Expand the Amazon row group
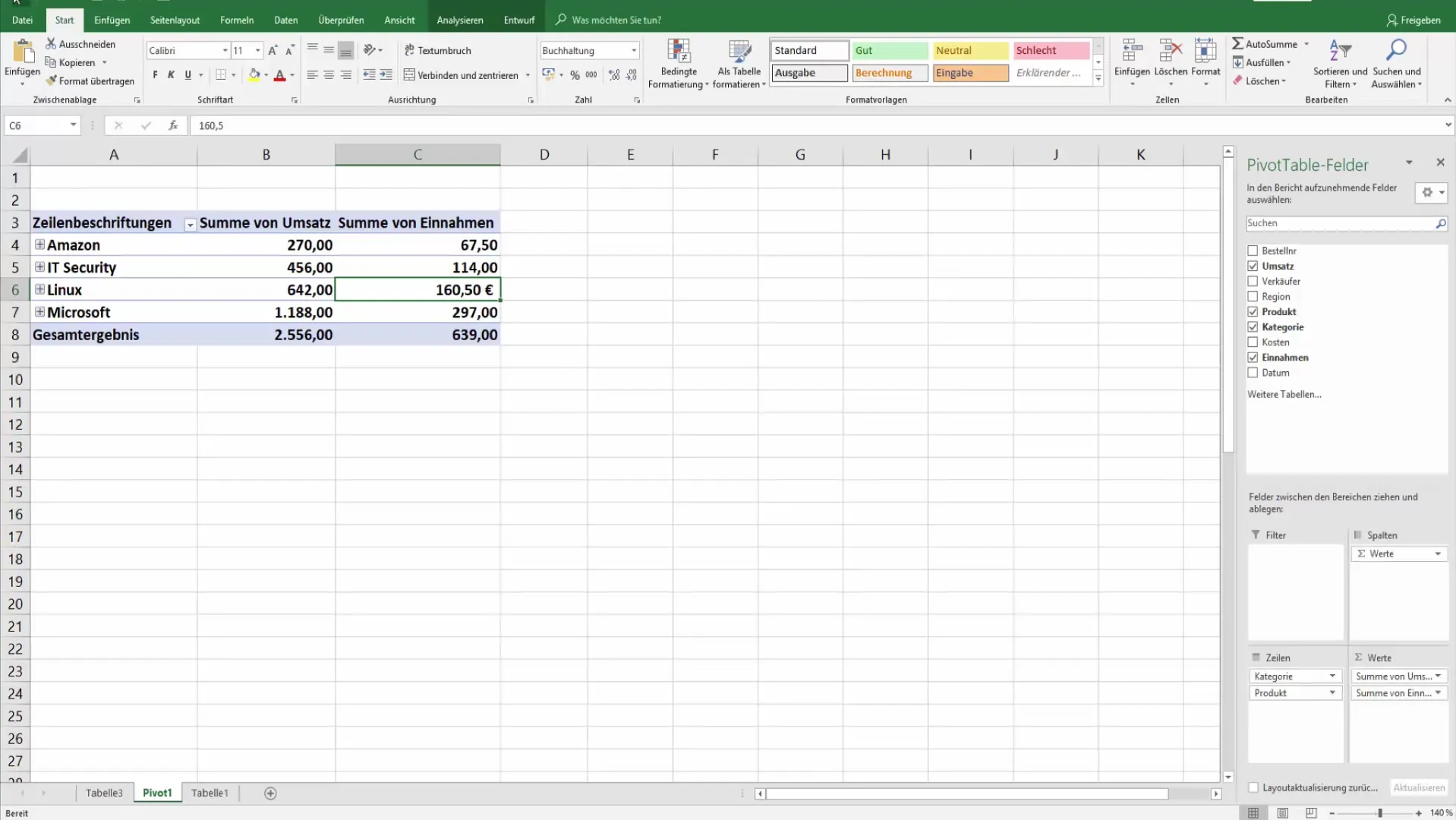This screenshot has width=1456, height=820. point(39,244)
